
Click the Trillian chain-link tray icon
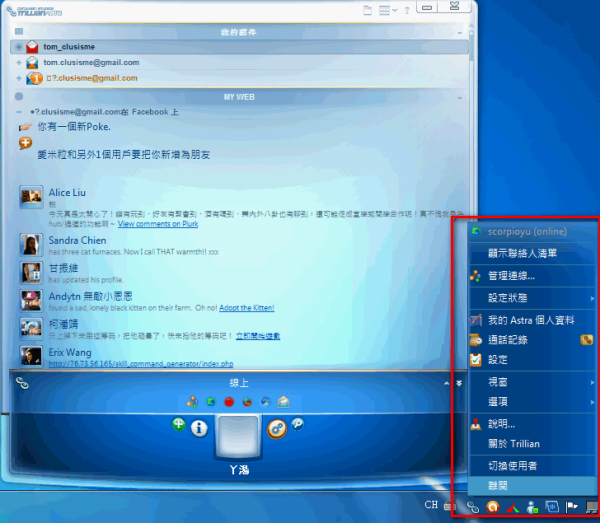[473, 507]
